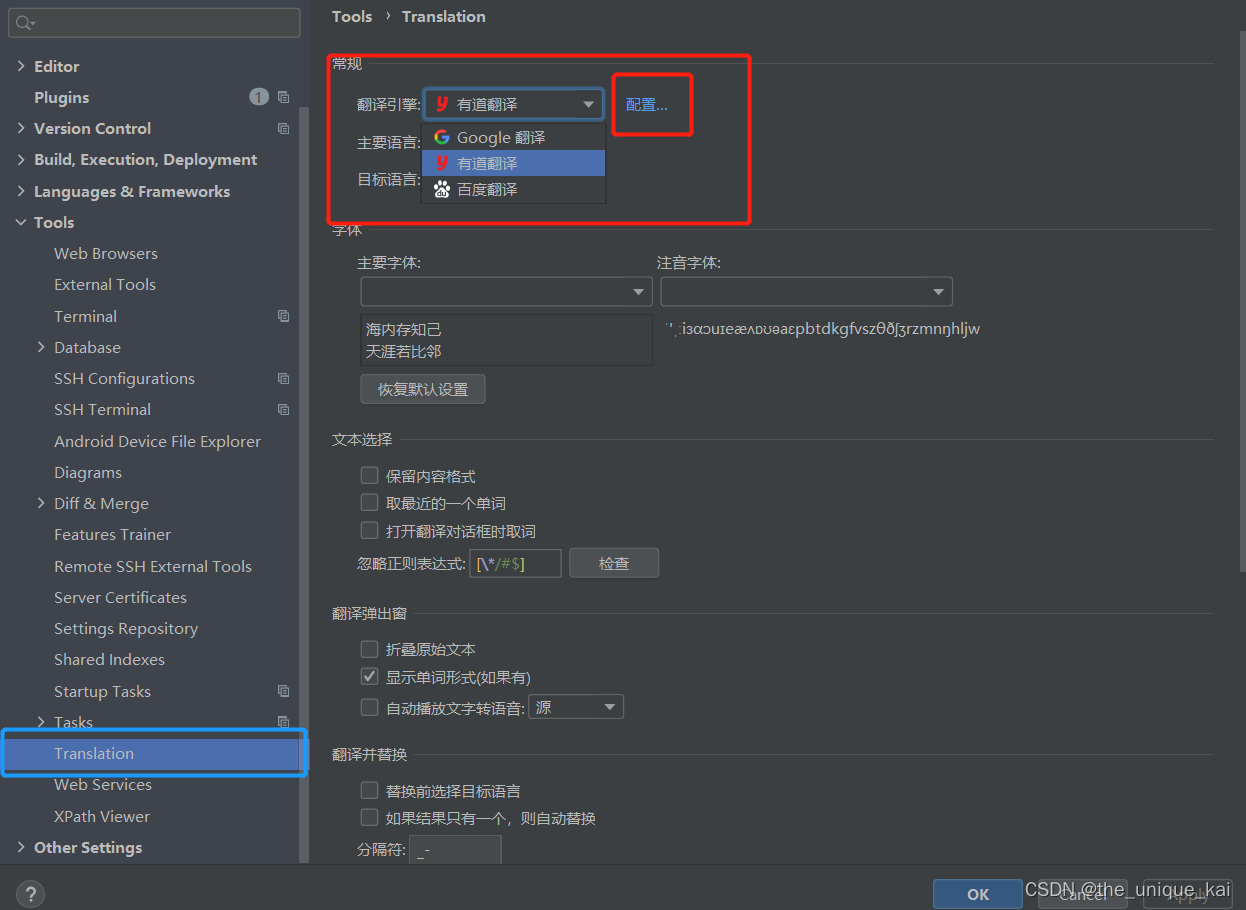Expand the Database node under Tools
This screenshot has height=910, width=1246.
coord(41,347)
